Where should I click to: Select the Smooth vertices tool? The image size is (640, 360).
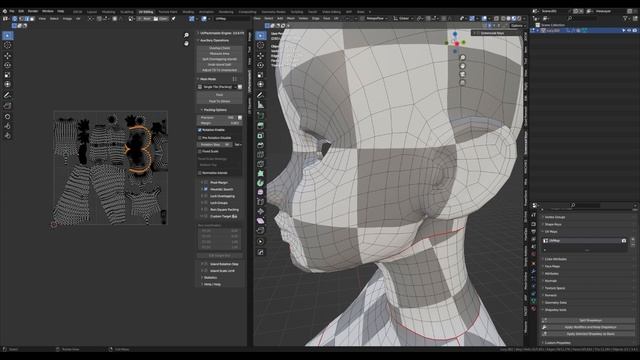[x=260, y=192]
